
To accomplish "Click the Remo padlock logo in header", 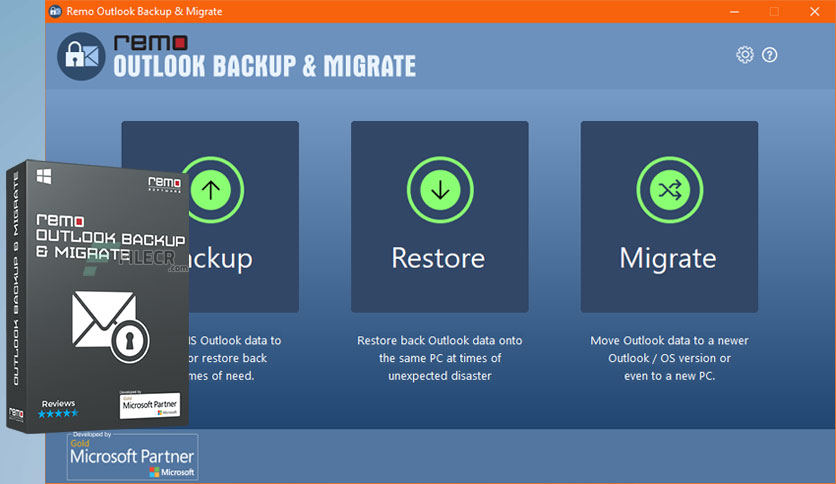I will pyautogui.click(x=82, y=58).
